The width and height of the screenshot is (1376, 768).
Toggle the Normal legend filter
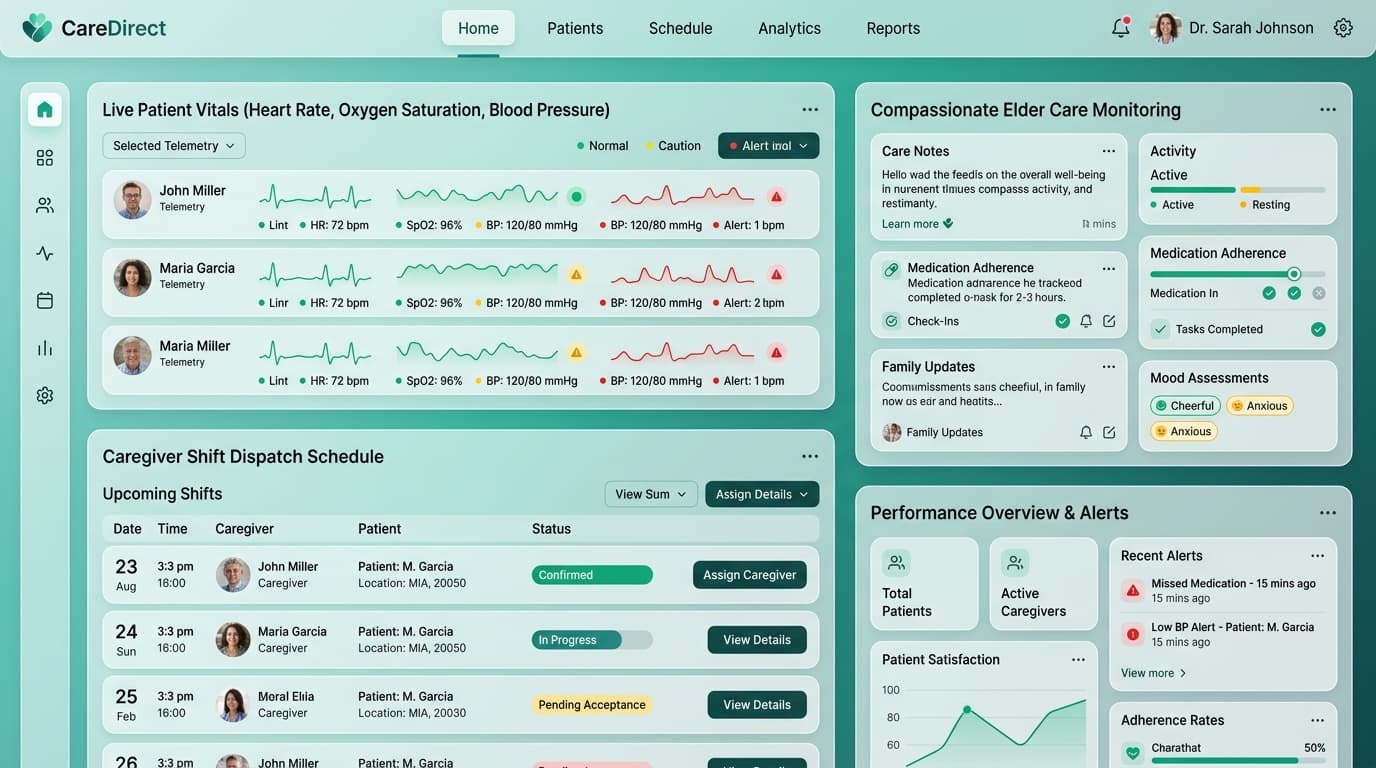pos(602,146)
